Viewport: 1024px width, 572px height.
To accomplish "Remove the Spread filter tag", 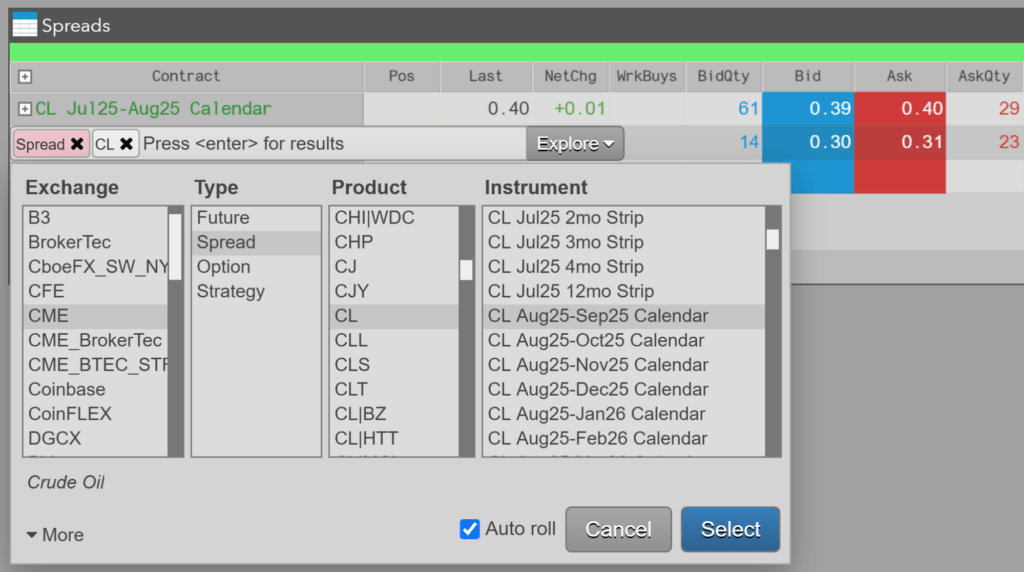I will [77, 144].
